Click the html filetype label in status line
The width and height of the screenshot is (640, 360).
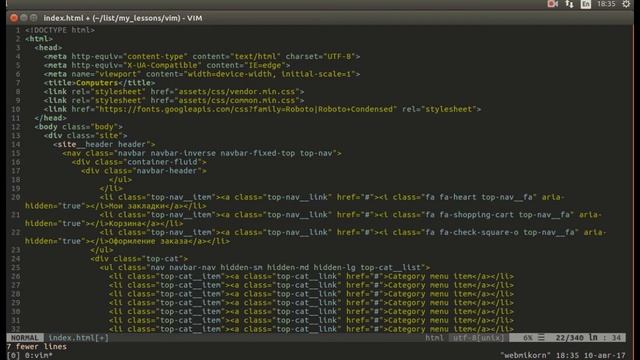pos(434,338)
